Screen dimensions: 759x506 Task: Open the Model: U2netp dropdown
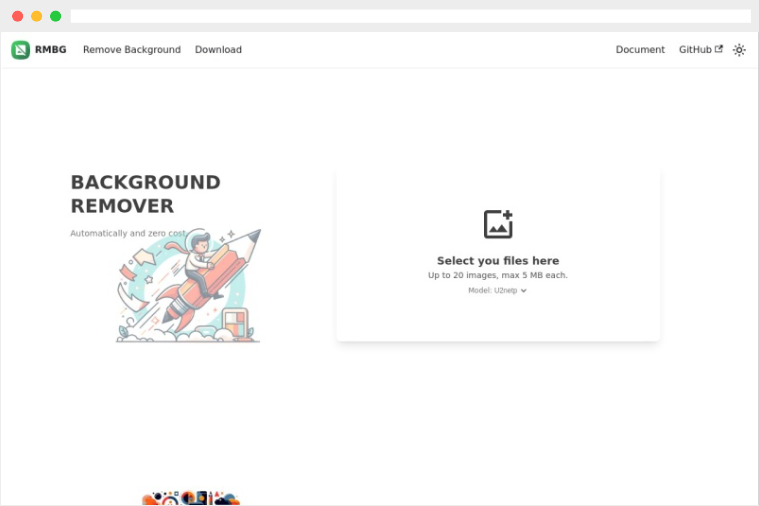(497, 291)
